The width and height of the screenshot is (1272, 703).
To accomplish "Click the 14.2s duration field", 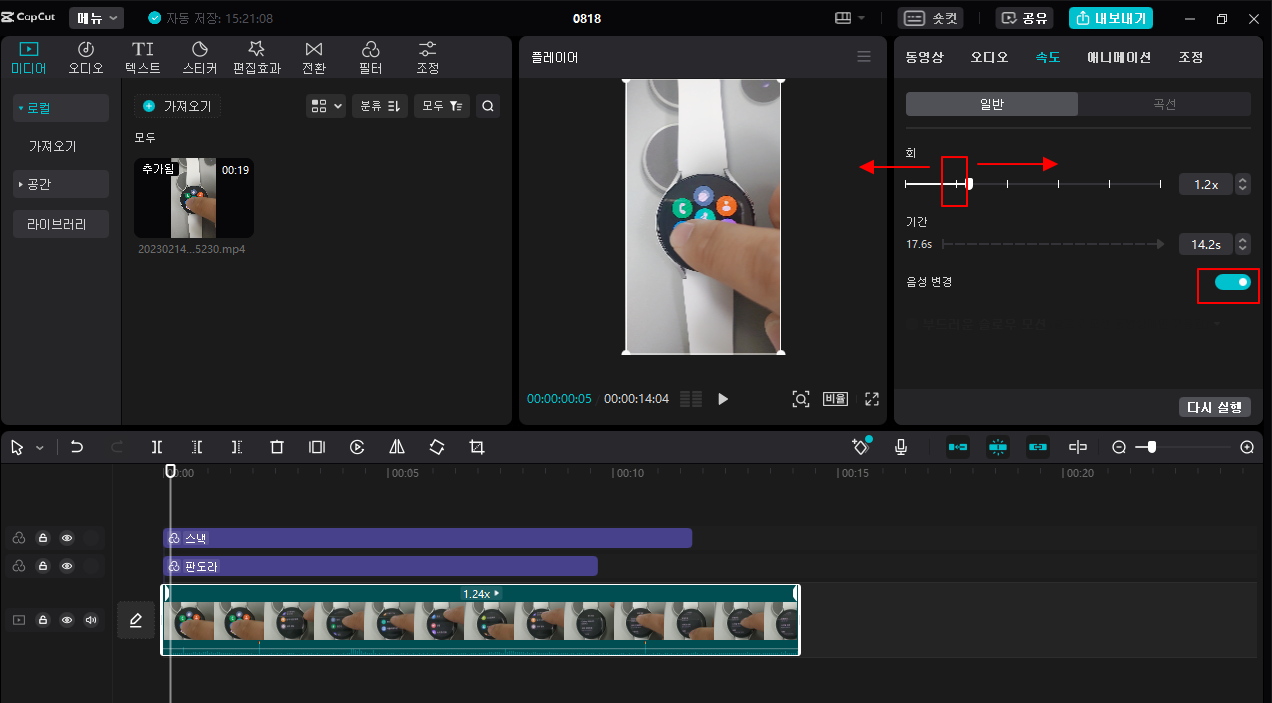I will [1206, 244].
